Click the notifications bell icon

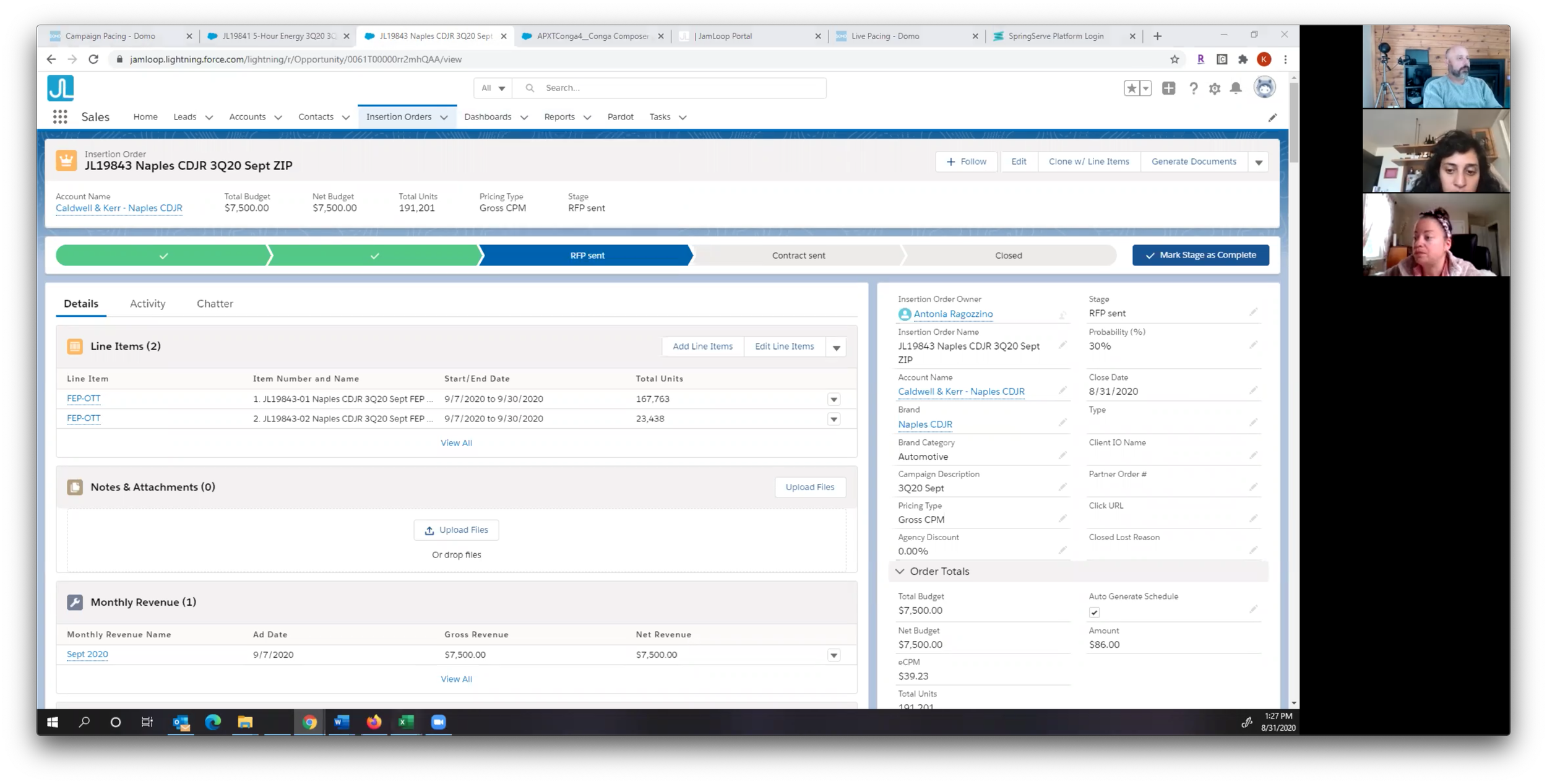click(x=1236, y=88)
